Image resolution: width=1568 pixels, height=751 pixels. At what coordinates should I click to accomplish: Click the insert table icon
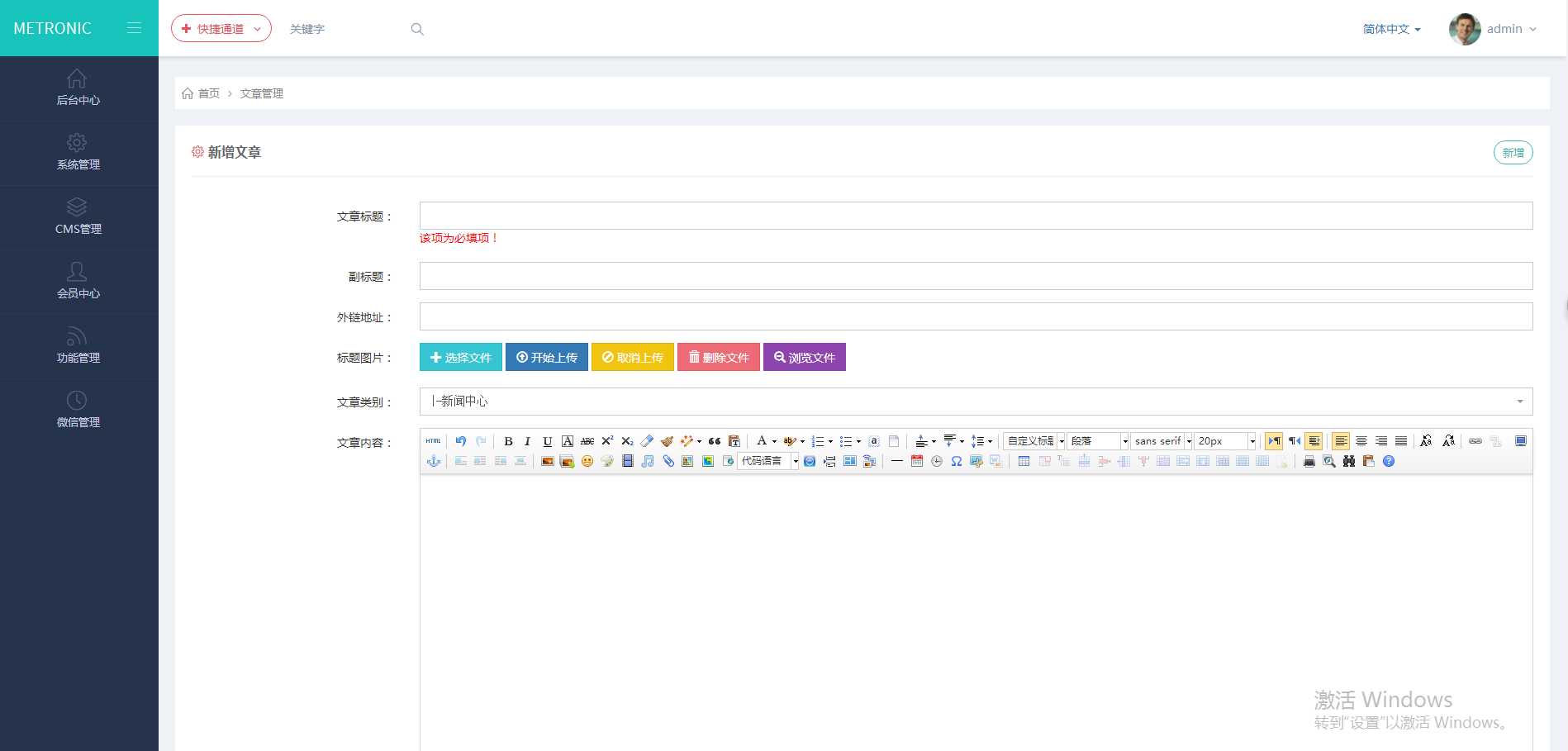click(1024, 461)
